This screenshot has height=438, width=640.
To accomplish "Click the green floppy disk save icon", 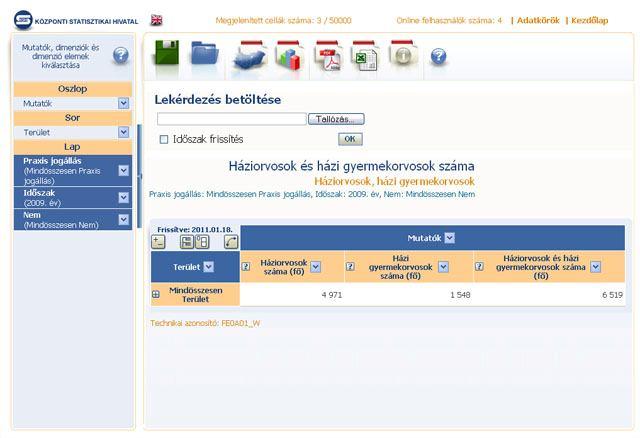I will tap(166, 52).
